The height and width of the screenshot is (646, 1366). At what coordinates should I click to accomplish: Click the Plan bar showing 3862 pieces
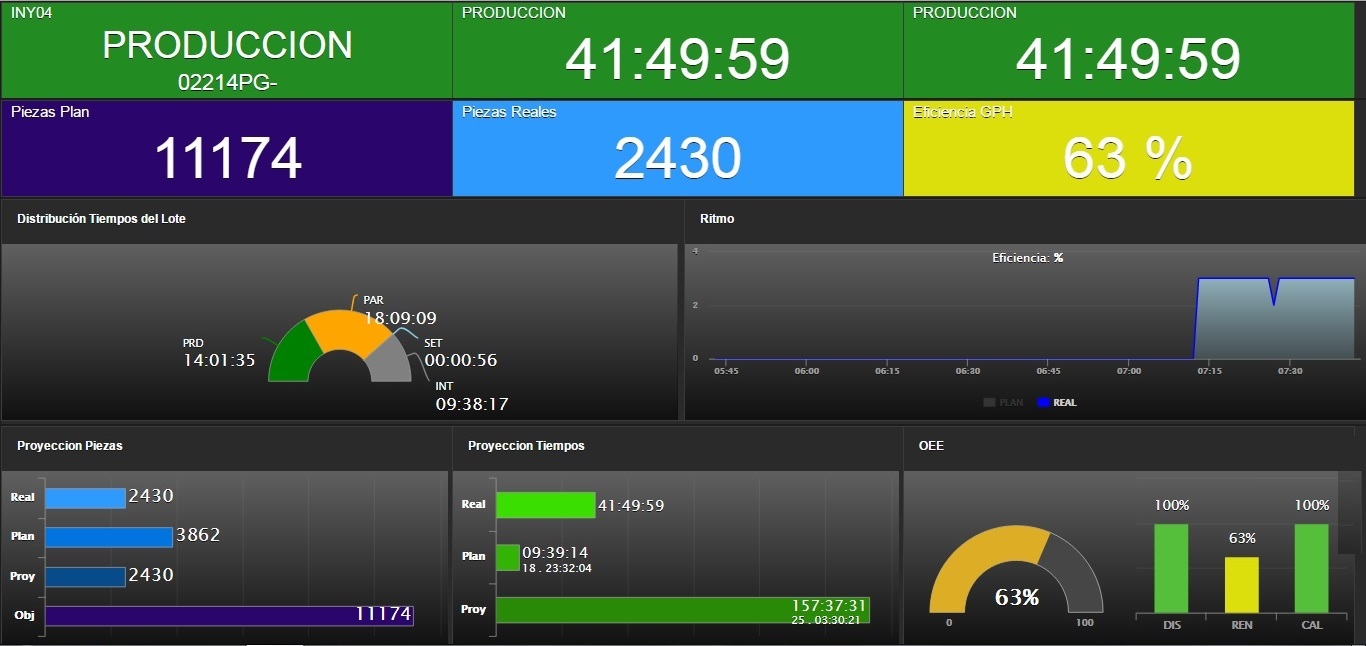[x=109, y=537]
